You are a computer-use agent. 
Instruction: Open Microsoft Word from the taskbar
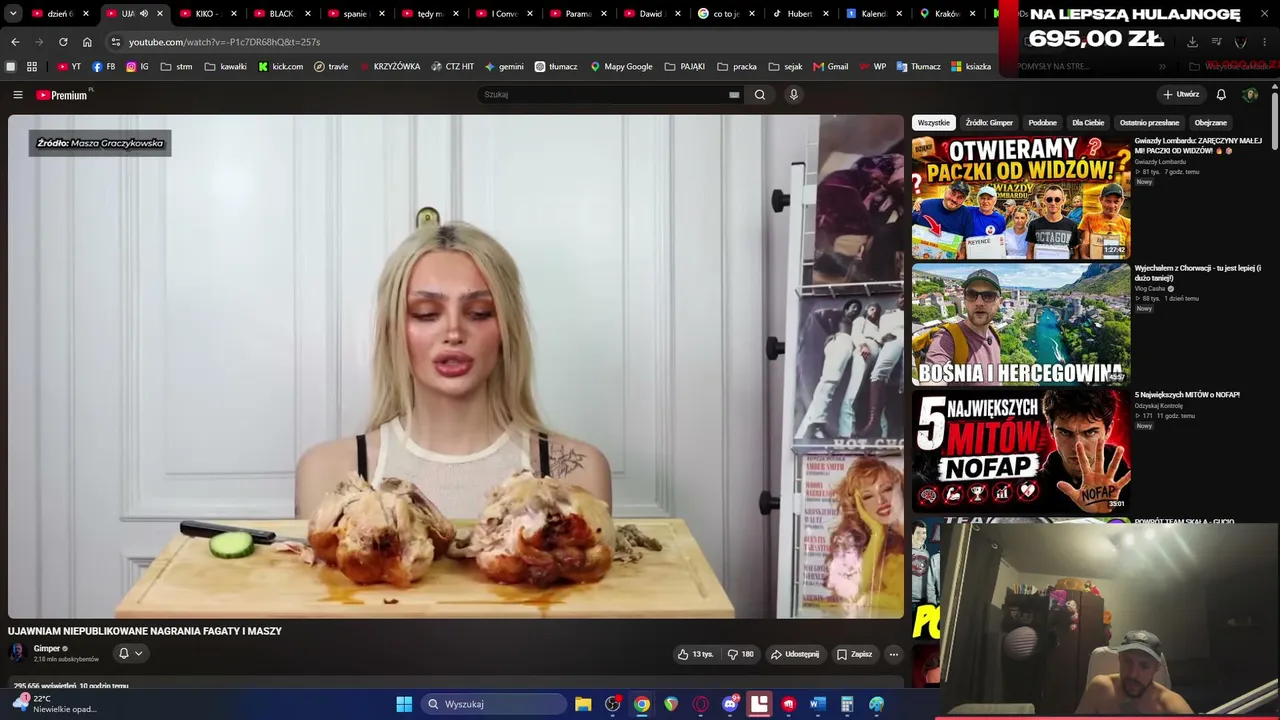click(818, 704)
